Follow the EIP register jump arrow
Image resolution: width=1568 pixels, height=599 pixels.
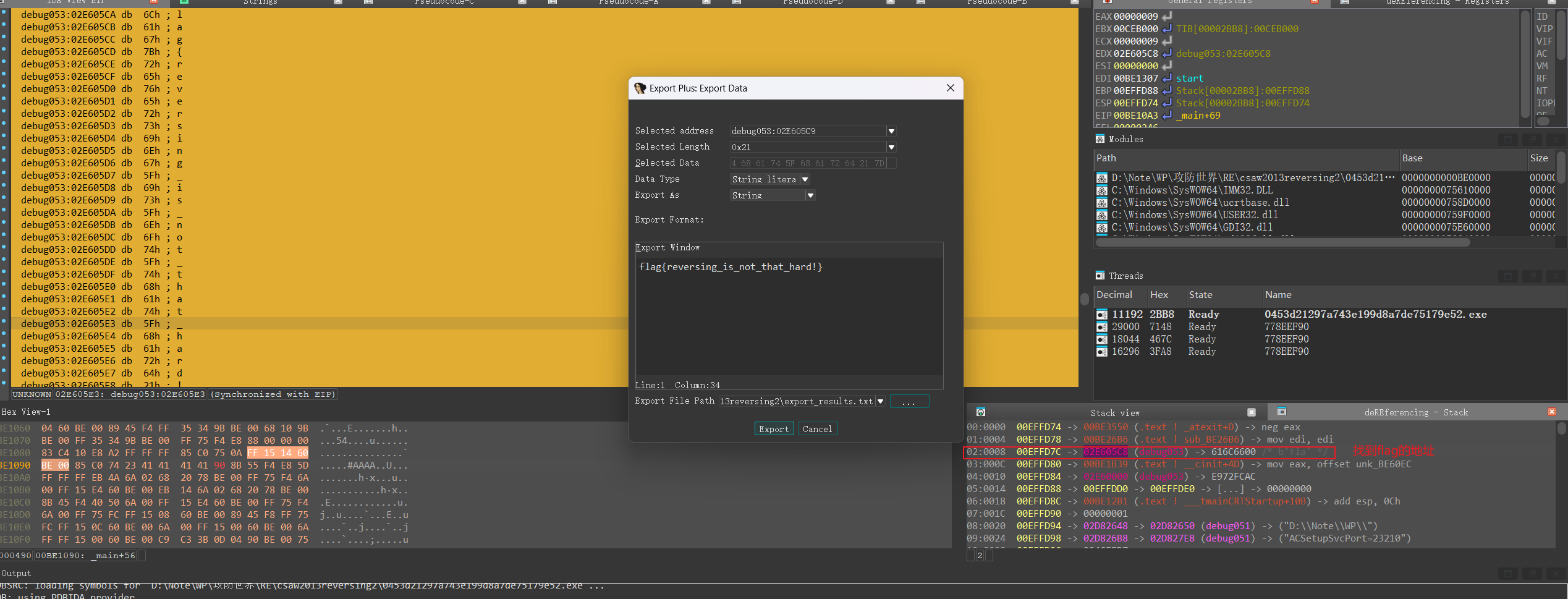(x=1167, y=115)
